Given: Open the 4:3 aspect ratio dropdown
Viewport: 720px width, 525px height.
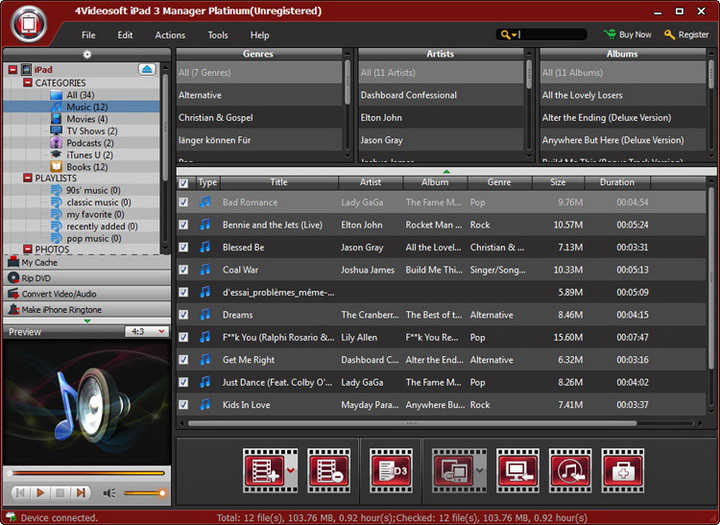Looking at the screenshot, I should pos(147,331).
